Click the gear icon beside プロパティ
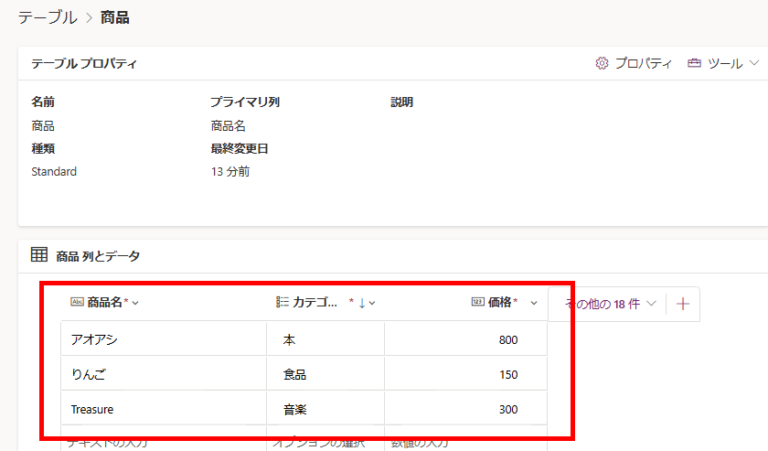Screen dimensions: 768x451 pyautogui.click(x=602, y=63)
